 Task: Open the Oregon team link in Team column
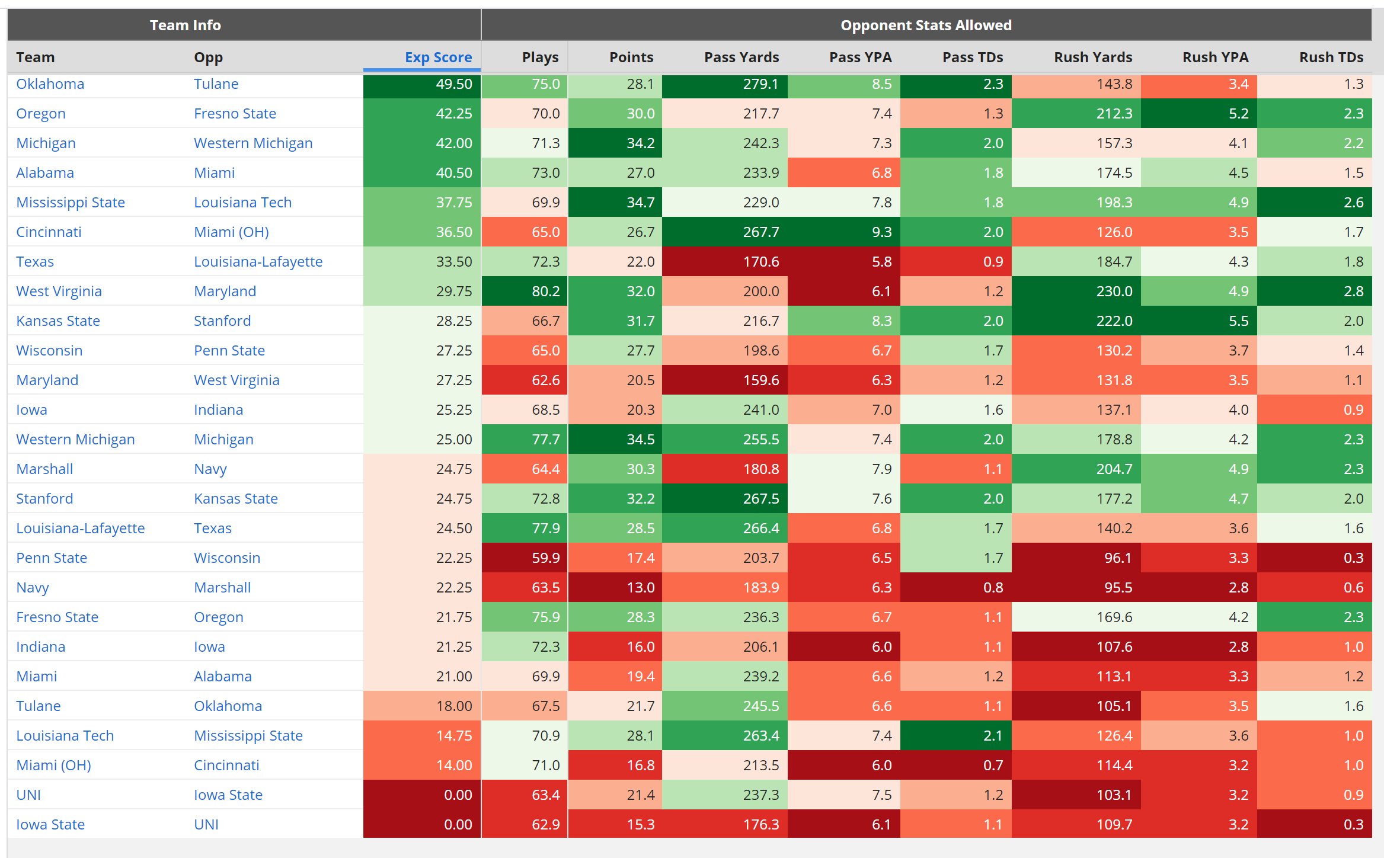click(x=41, y=113)
